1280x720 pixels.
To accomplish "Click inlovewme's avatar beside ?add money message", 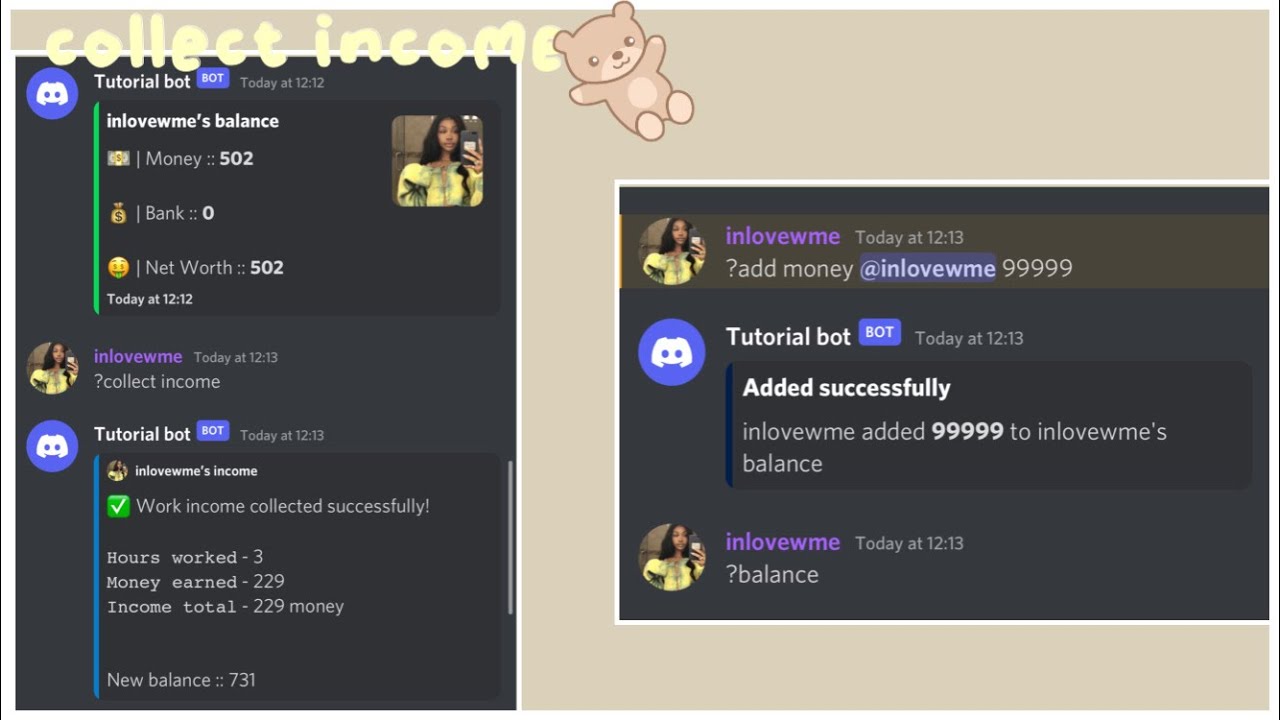I will pyautogui.click(x=672, y=251).
